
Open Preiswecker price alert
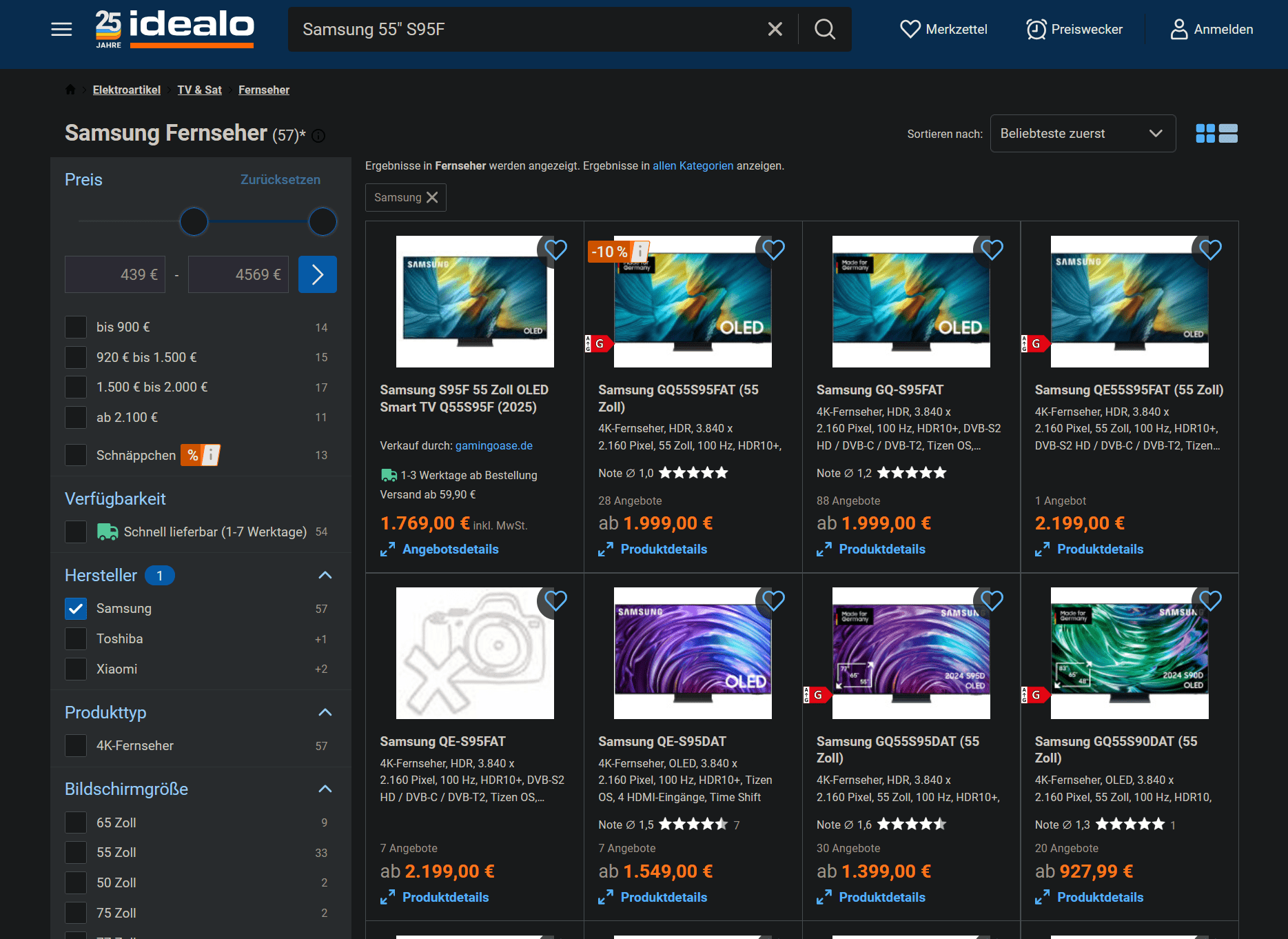click(1074, 29)
